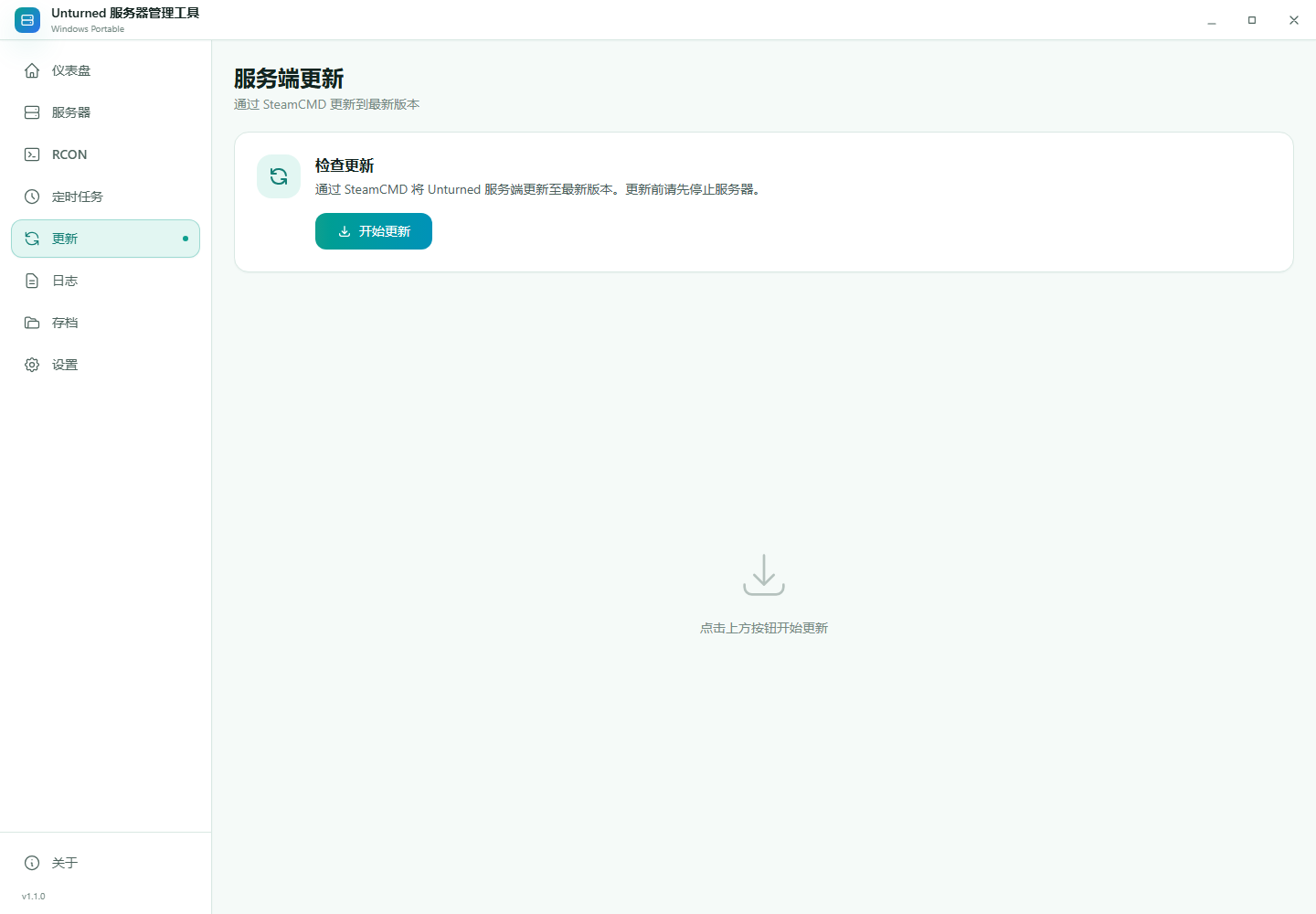Screen dimensions: 1316x914
Task: Start the update with 开始更新 button
Action: pyautogui.click(x=374, y=231)
